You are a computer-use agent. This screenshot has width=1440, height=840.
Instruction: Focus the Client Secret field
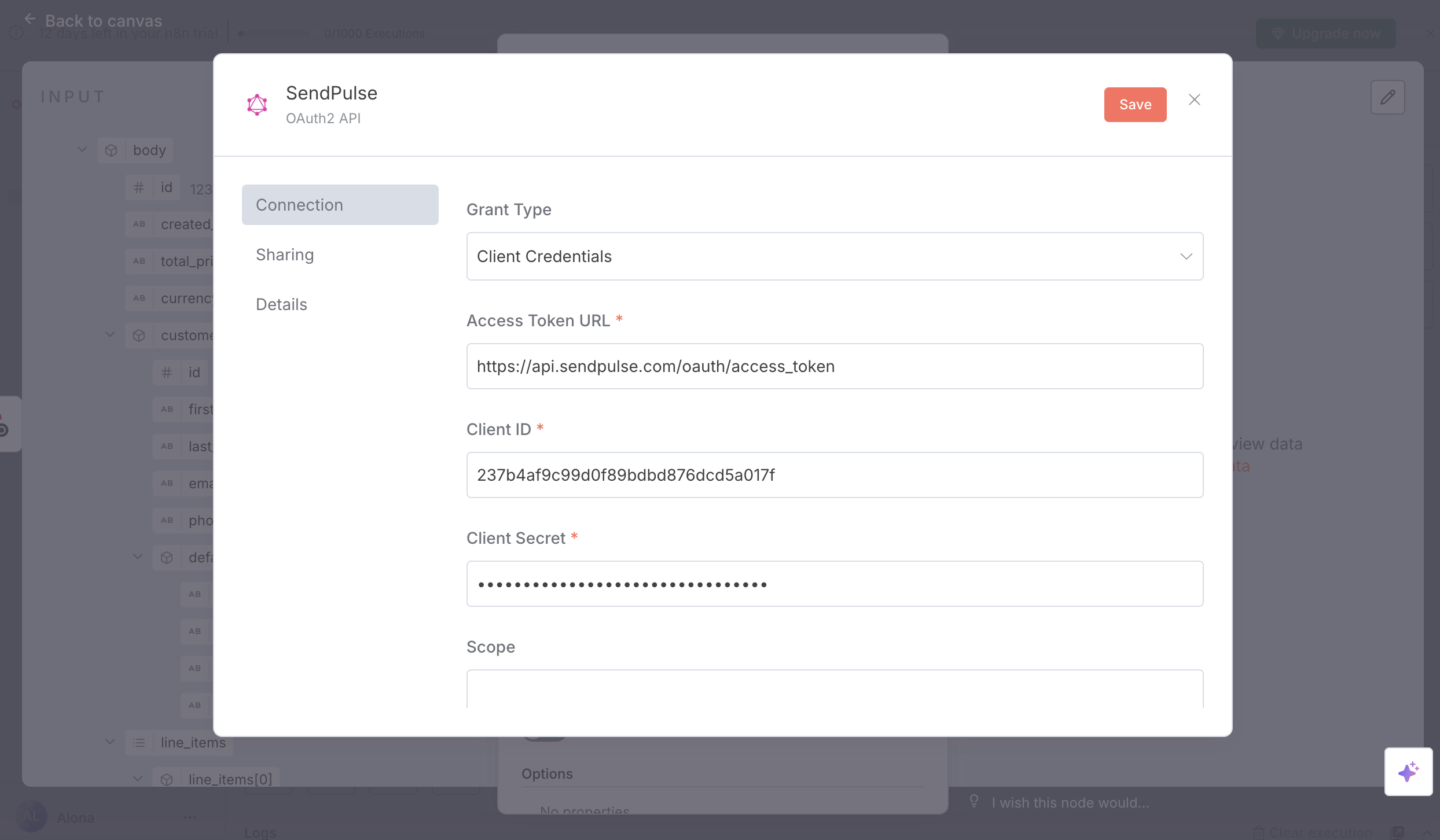click(835, 584)
